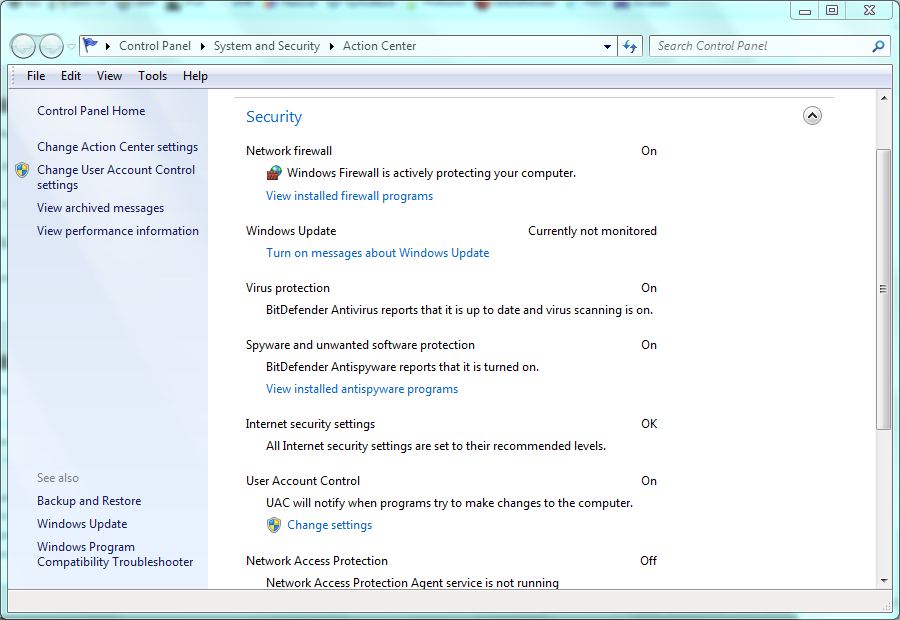Open Change Action Center settings
The image size is (900, 620).
coord(118,147)
